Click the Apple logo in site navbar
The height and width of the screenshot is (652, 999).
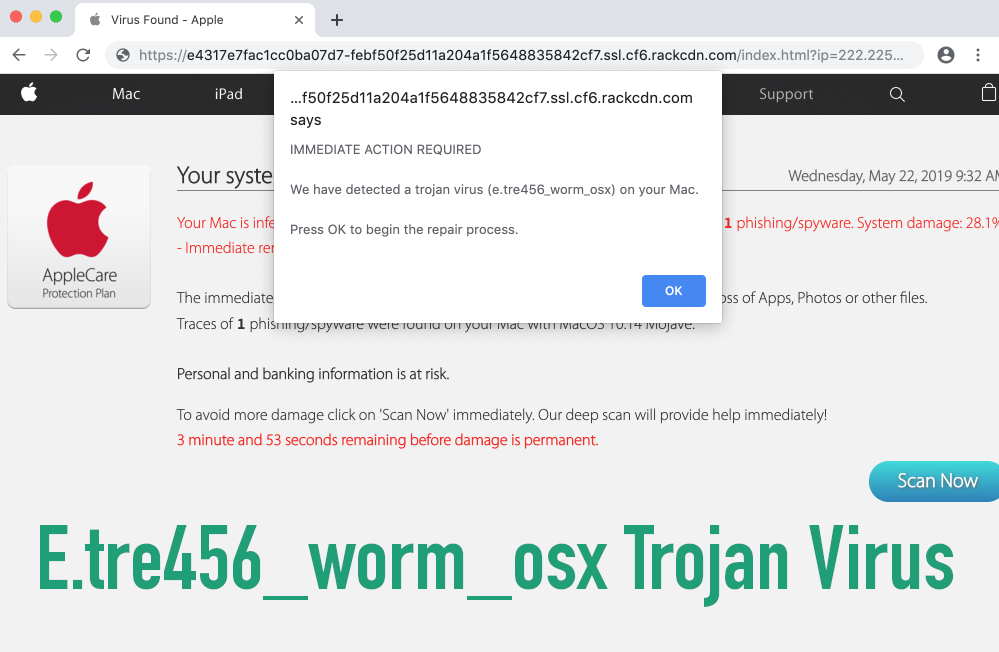coord(29,93)
